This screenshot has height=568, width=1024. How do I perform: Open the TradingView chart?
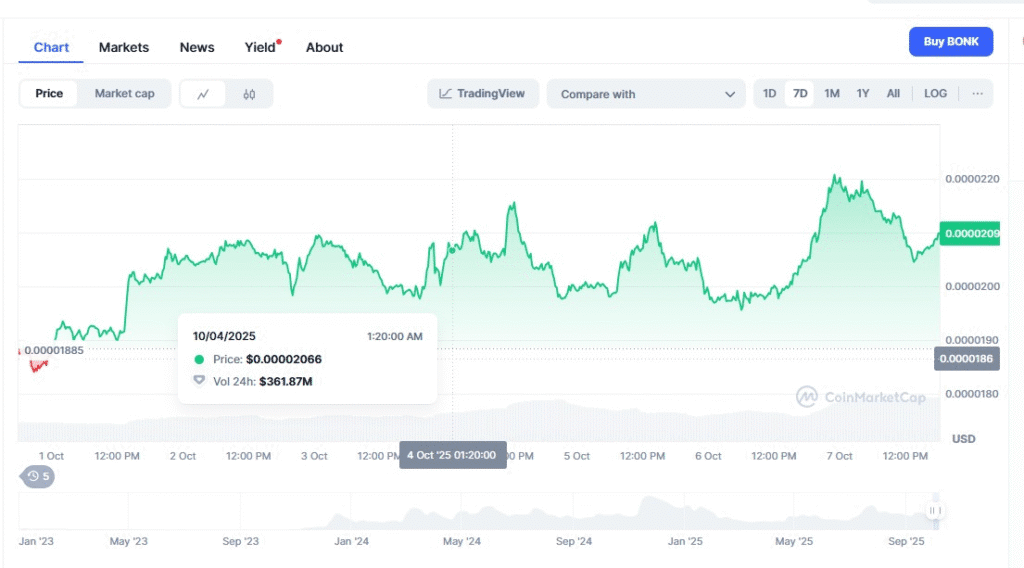point(483,94)
